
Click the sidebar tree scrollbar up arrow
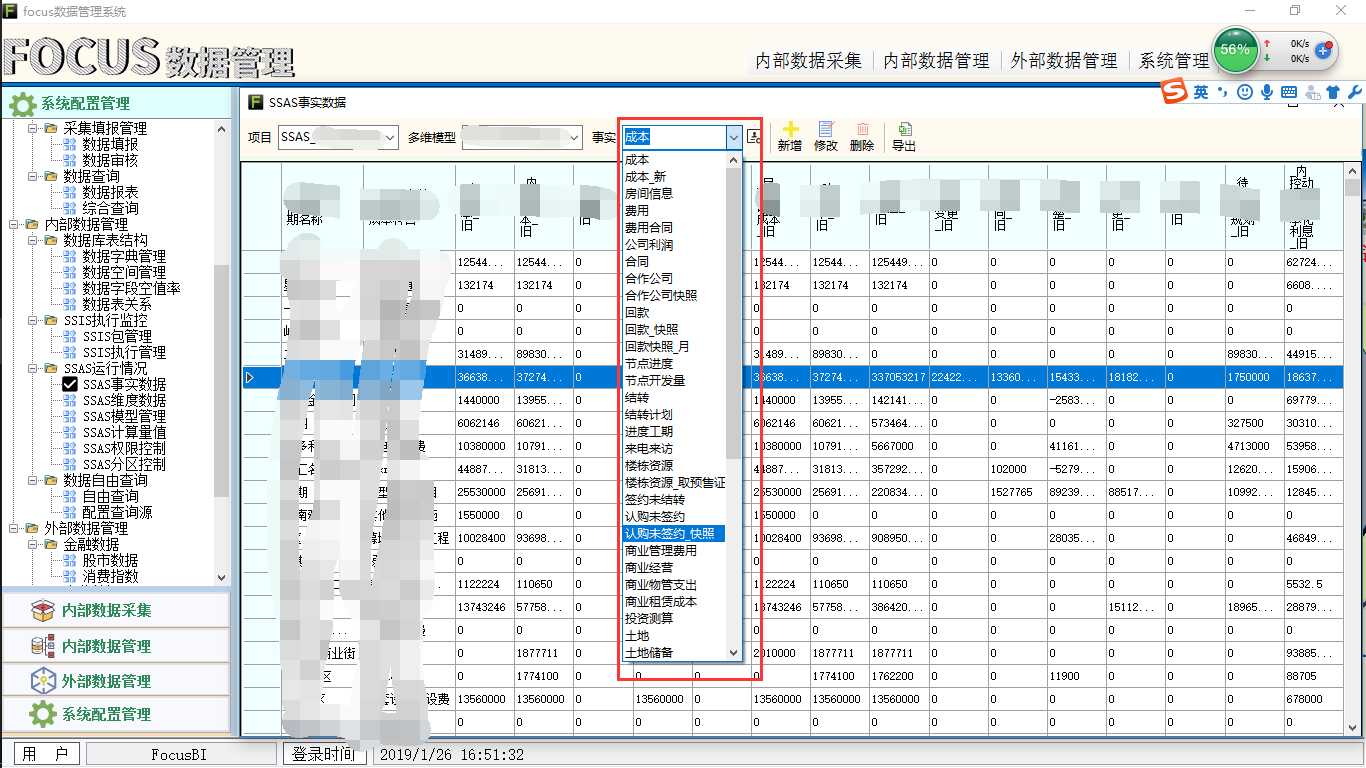(222, 128)
